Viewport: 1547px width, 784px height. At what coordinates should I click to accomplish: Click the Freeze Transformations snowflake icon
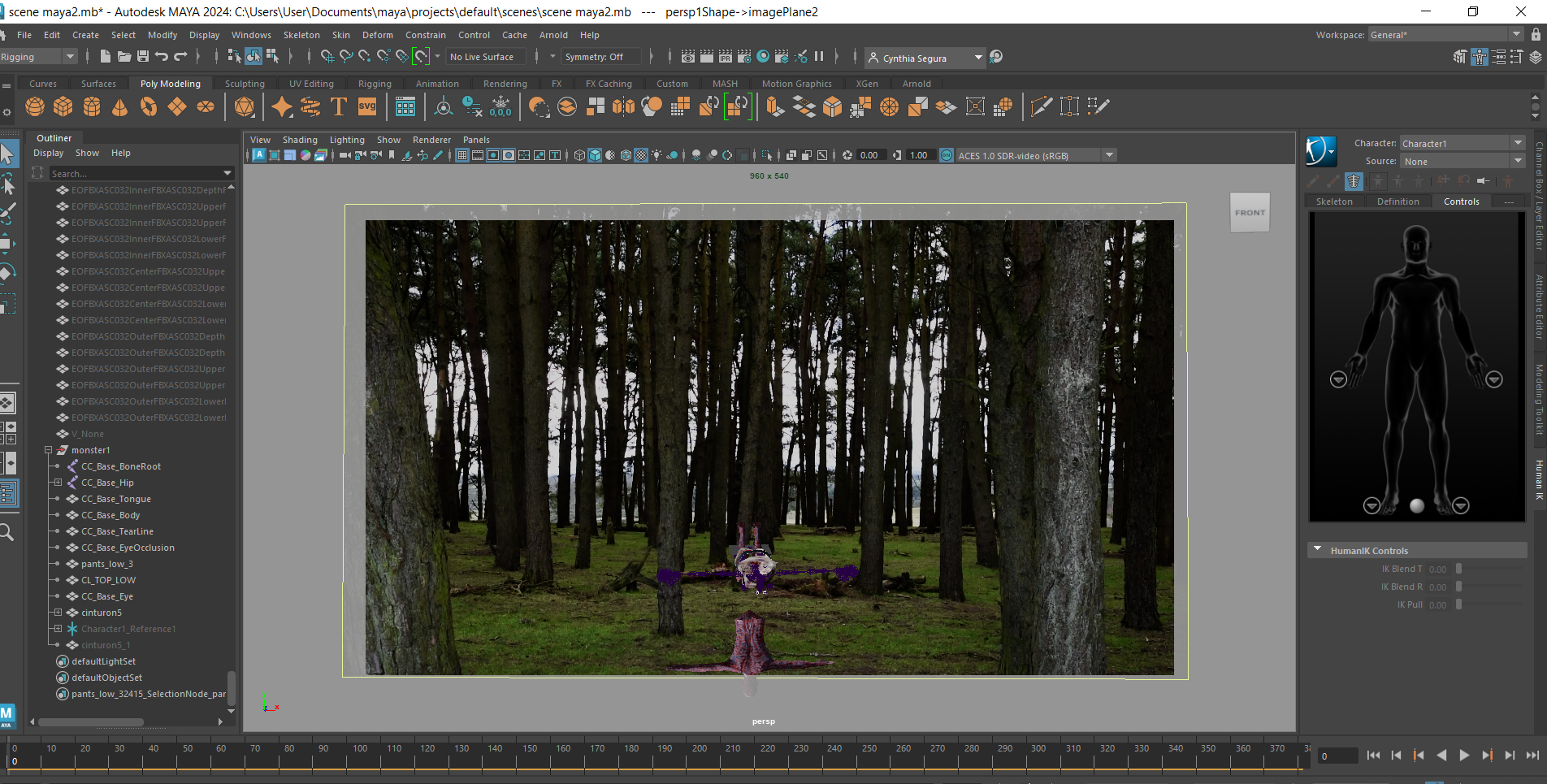(500, 106)
